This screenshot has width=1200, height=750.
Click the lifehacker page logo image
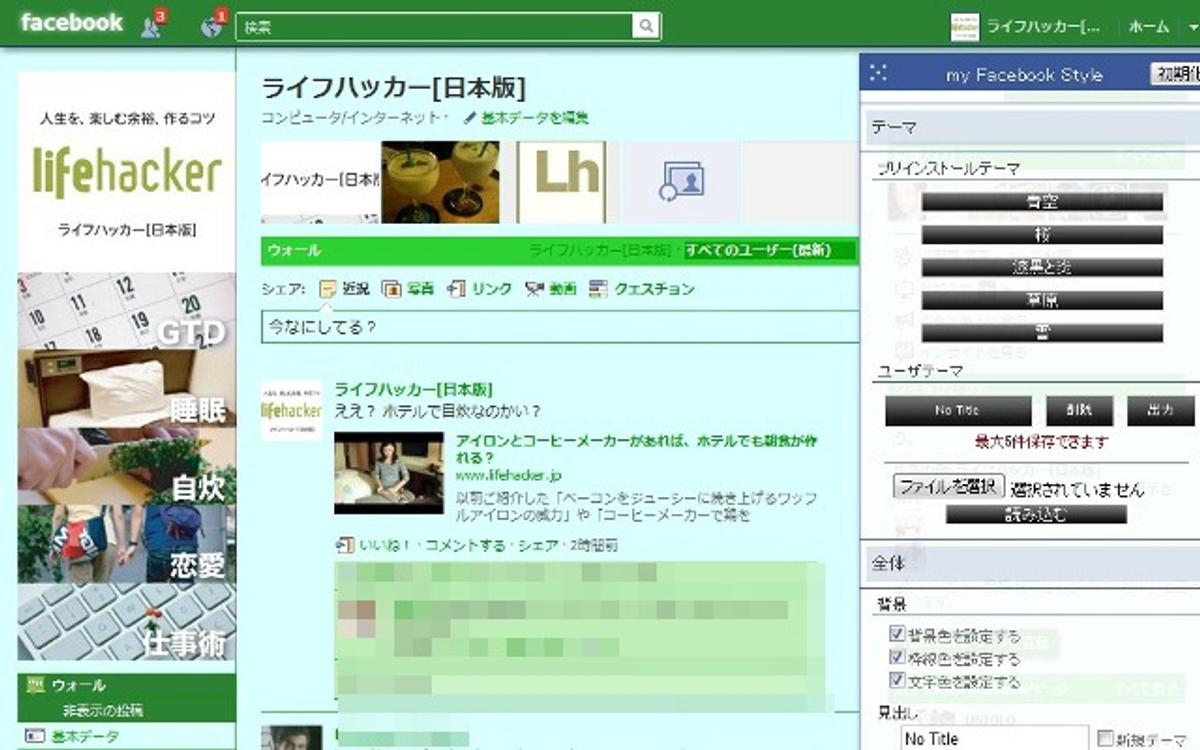[x=127, y=172]
